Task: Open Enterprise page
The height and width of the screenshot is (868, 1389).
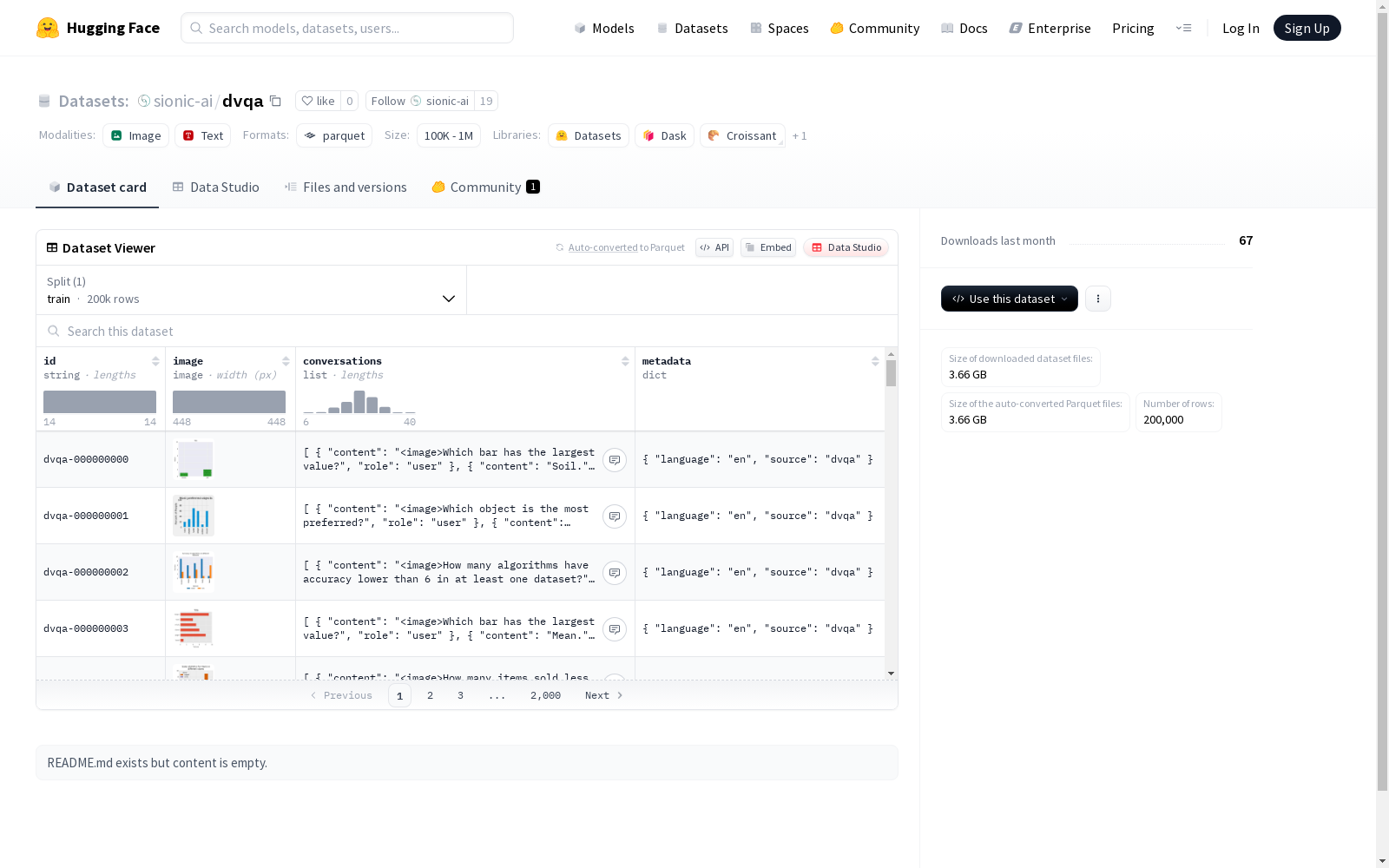Action: [x=1050, y=28]
